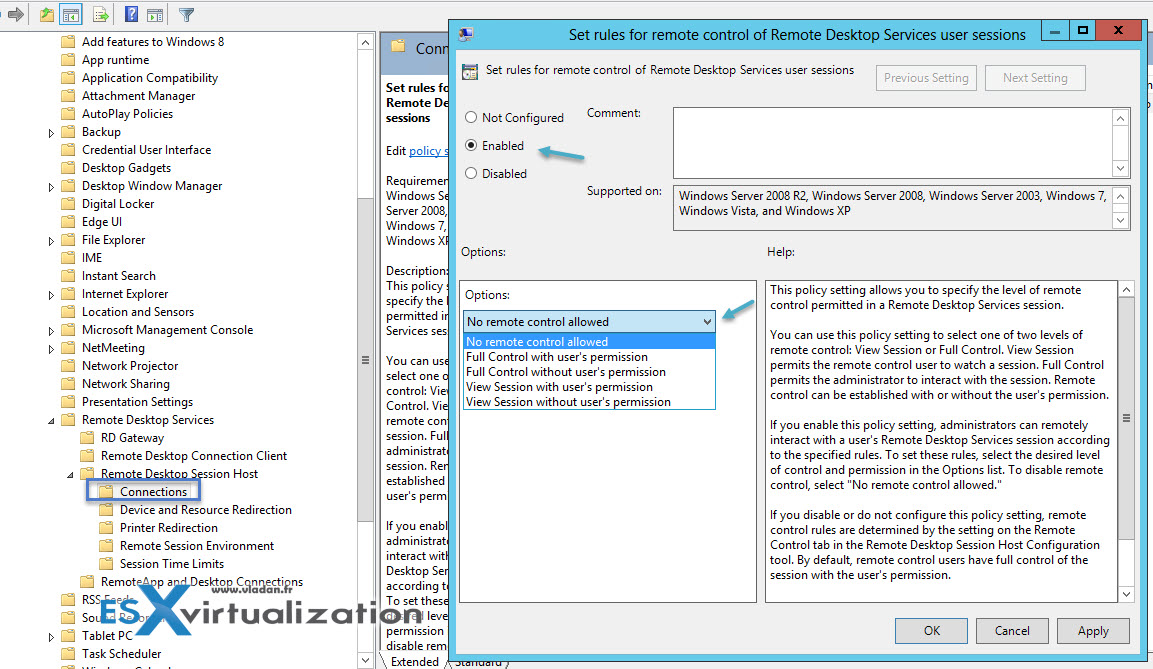Click the Digital Locker folder icon
Image resolution: width=1153 pixels, height=669 pixels.
click(x=68, y=204)
